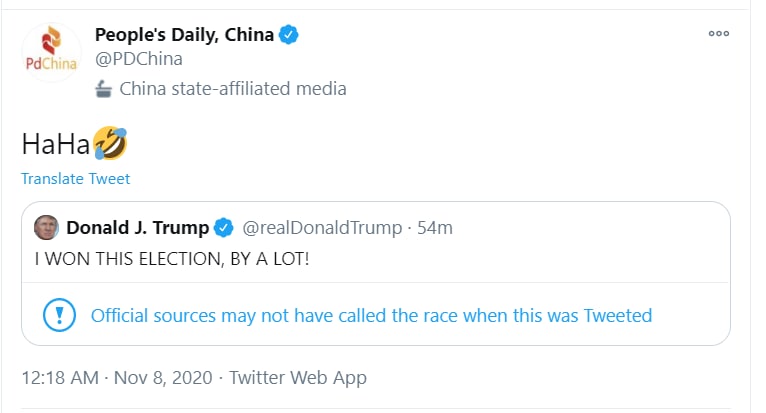Click the 54m timestamp on quoted tweet
This screenshot has height=413, width=766.
pos(434,228)
